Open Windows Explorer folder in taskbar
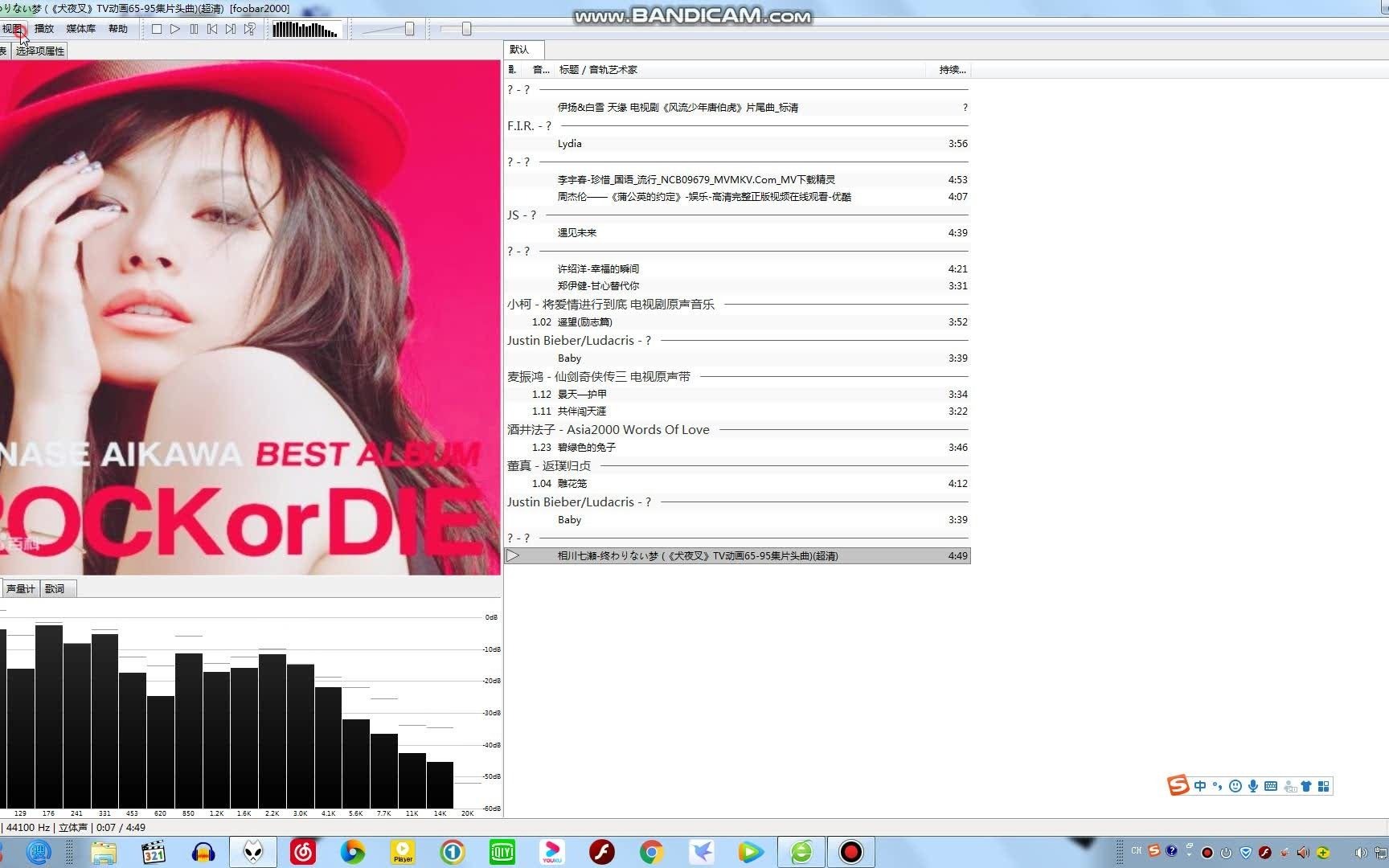1389x868 pixels. pyautogui.click(x=104, y=852)
